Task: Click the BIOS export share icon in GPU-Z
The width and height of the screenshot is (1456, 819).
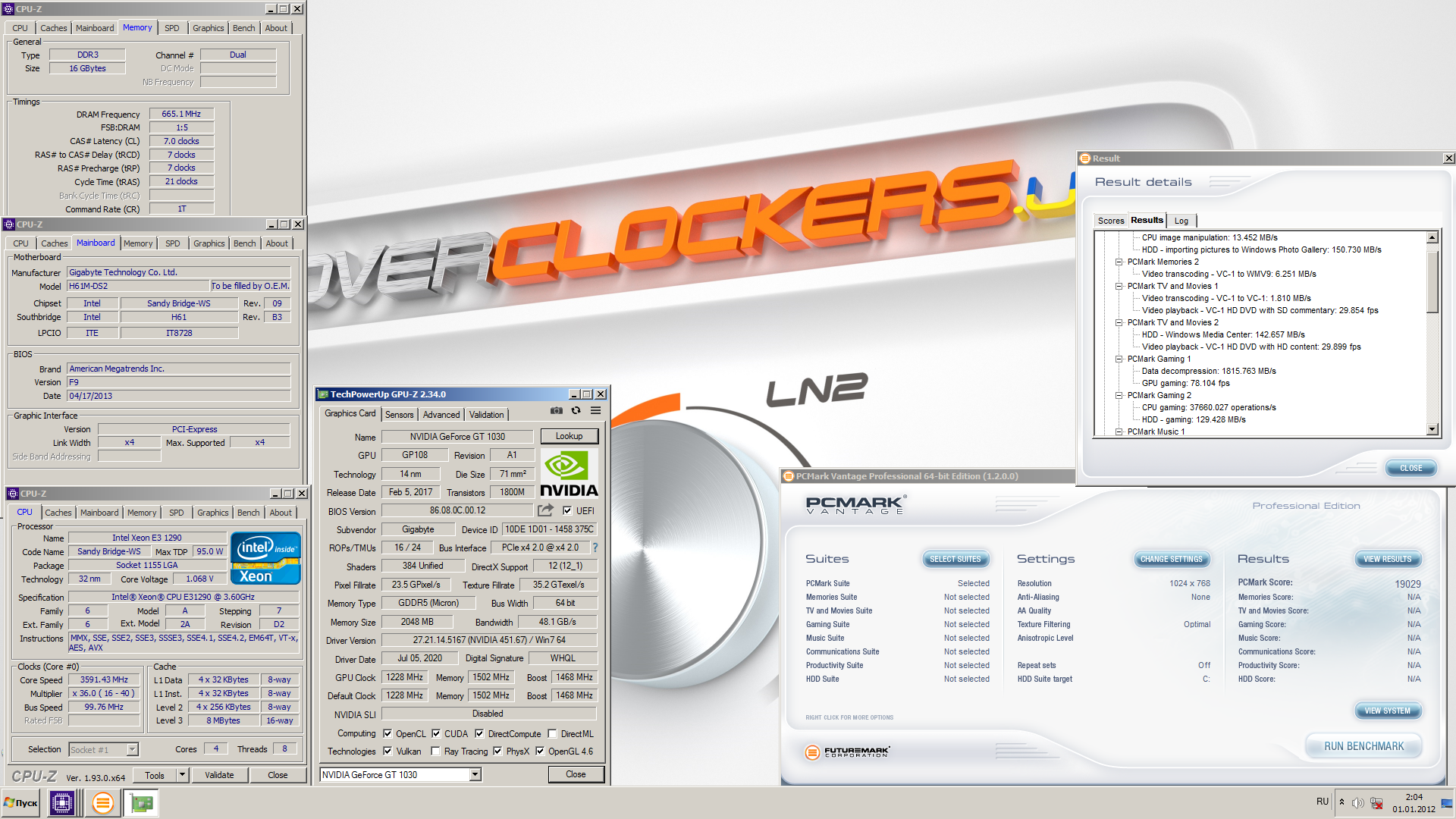Action: [545, 510]
